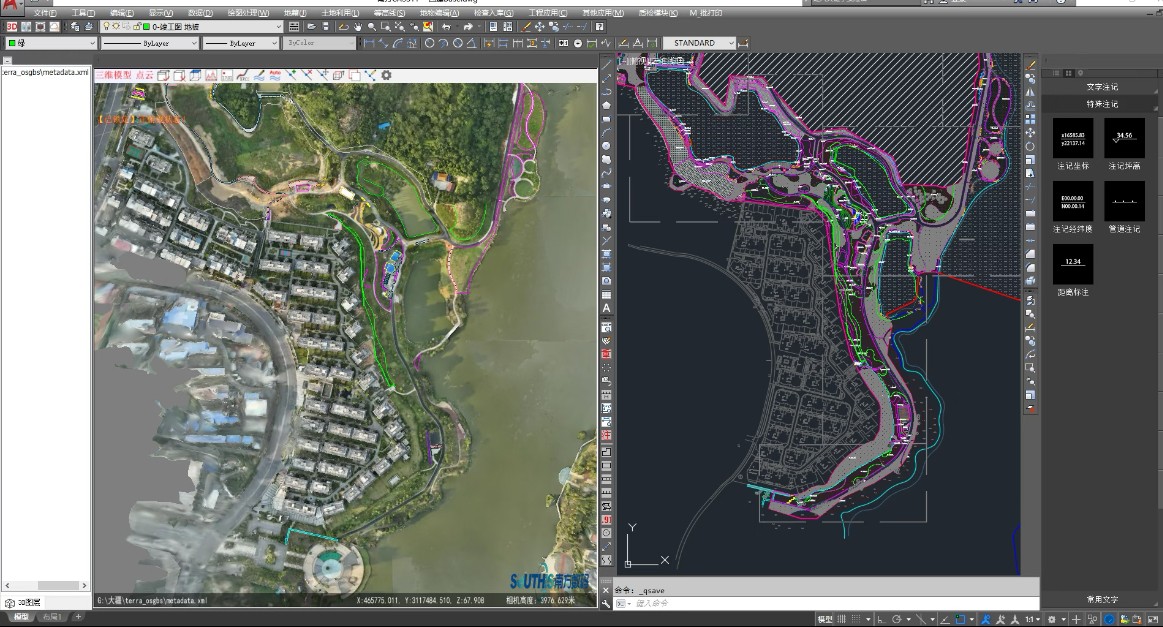Click the 3D viewer box model icon
Screen dimensions: 1163x627
coord(163,75)
